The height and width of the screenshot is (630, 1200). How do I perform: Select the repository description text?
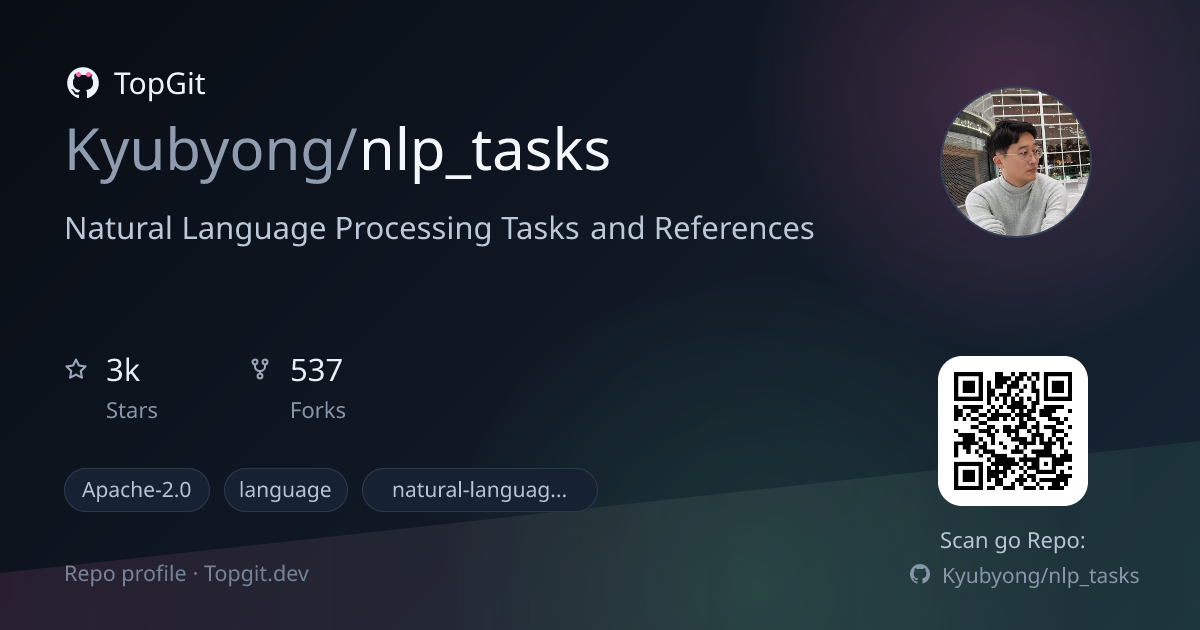(x=439, y=228)
